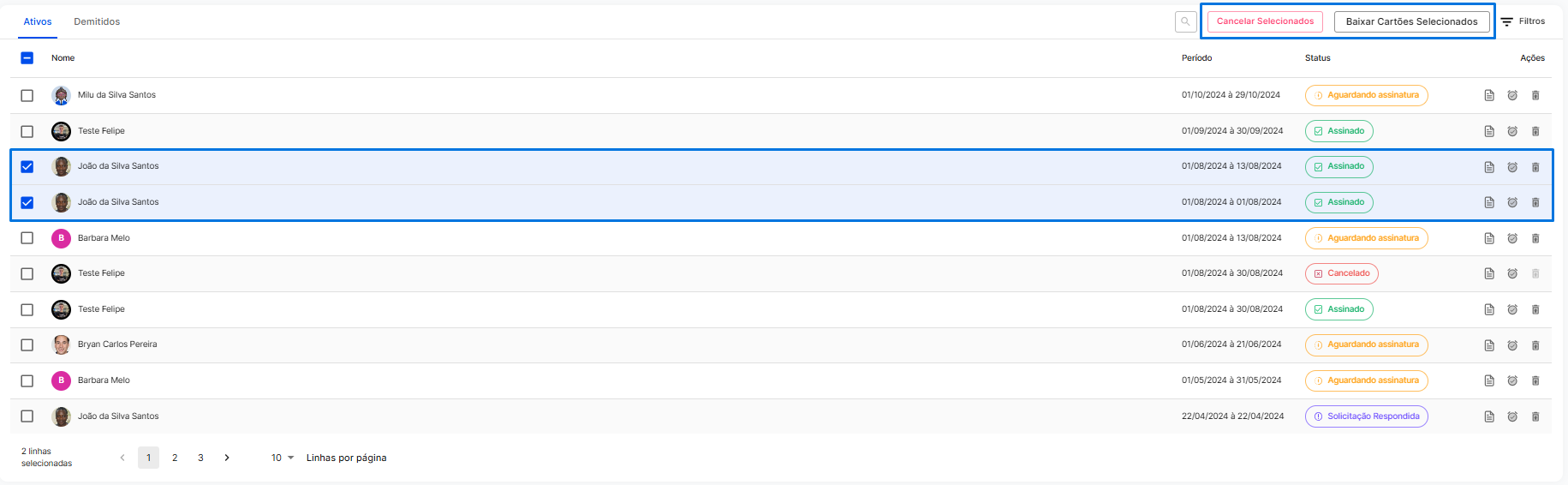Select the Ativos tab

click(38, 21)
